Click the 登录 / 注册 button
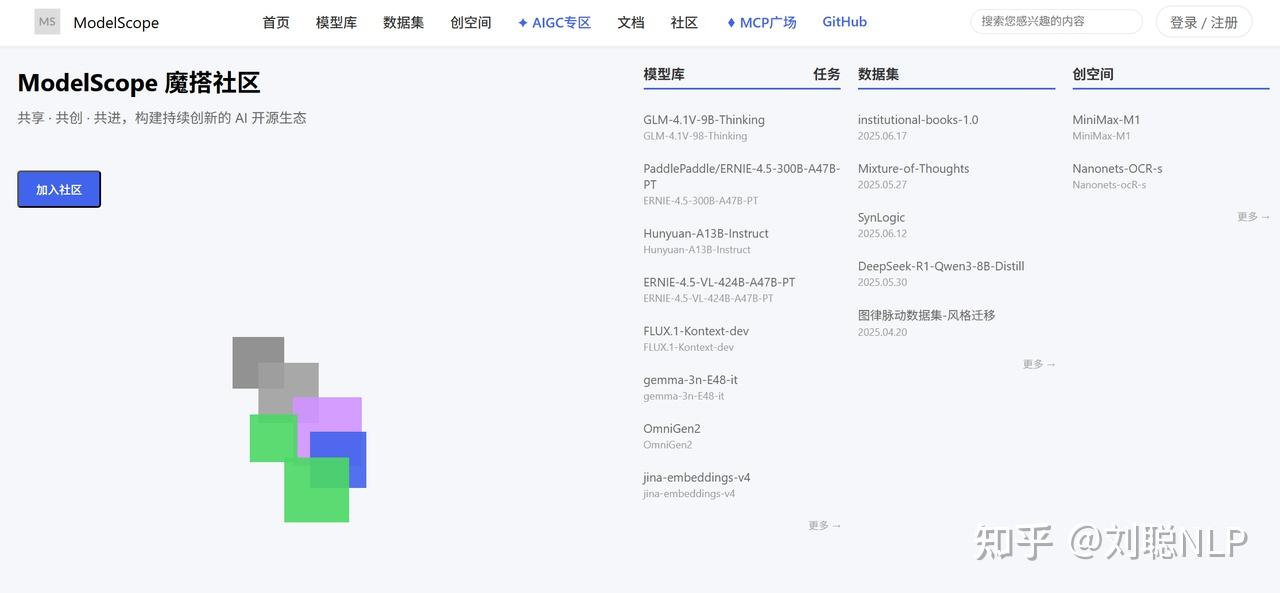Screen dimensions: 1280x593 [1204, 22]
